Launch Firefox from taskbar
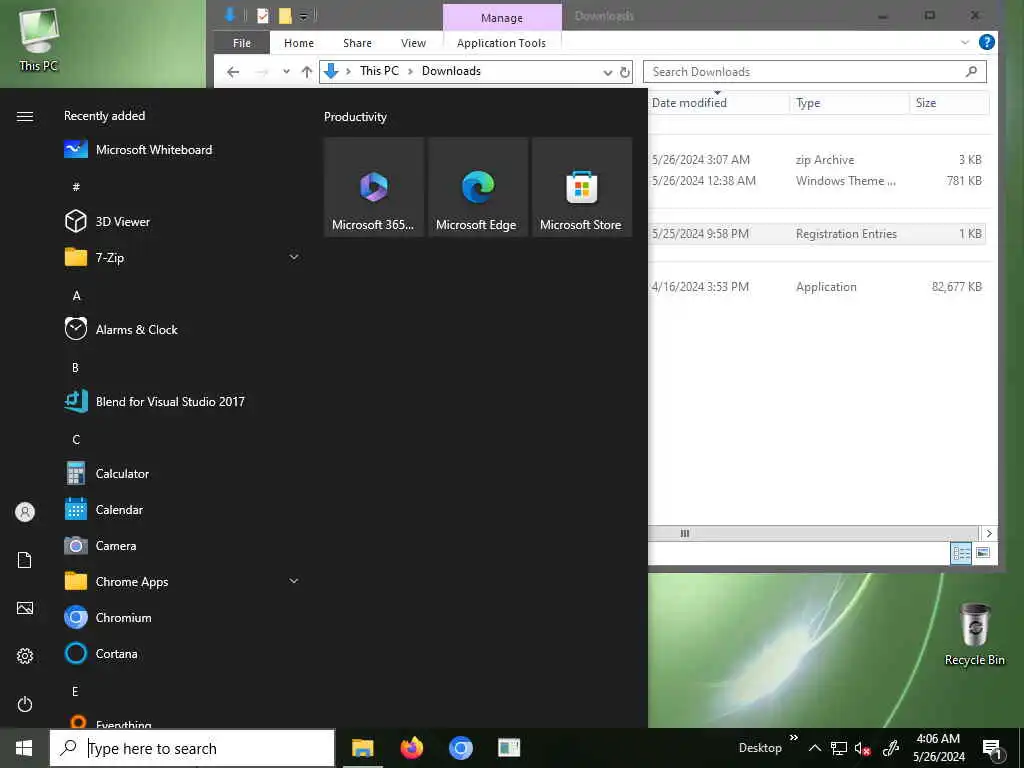 (411, 748)
